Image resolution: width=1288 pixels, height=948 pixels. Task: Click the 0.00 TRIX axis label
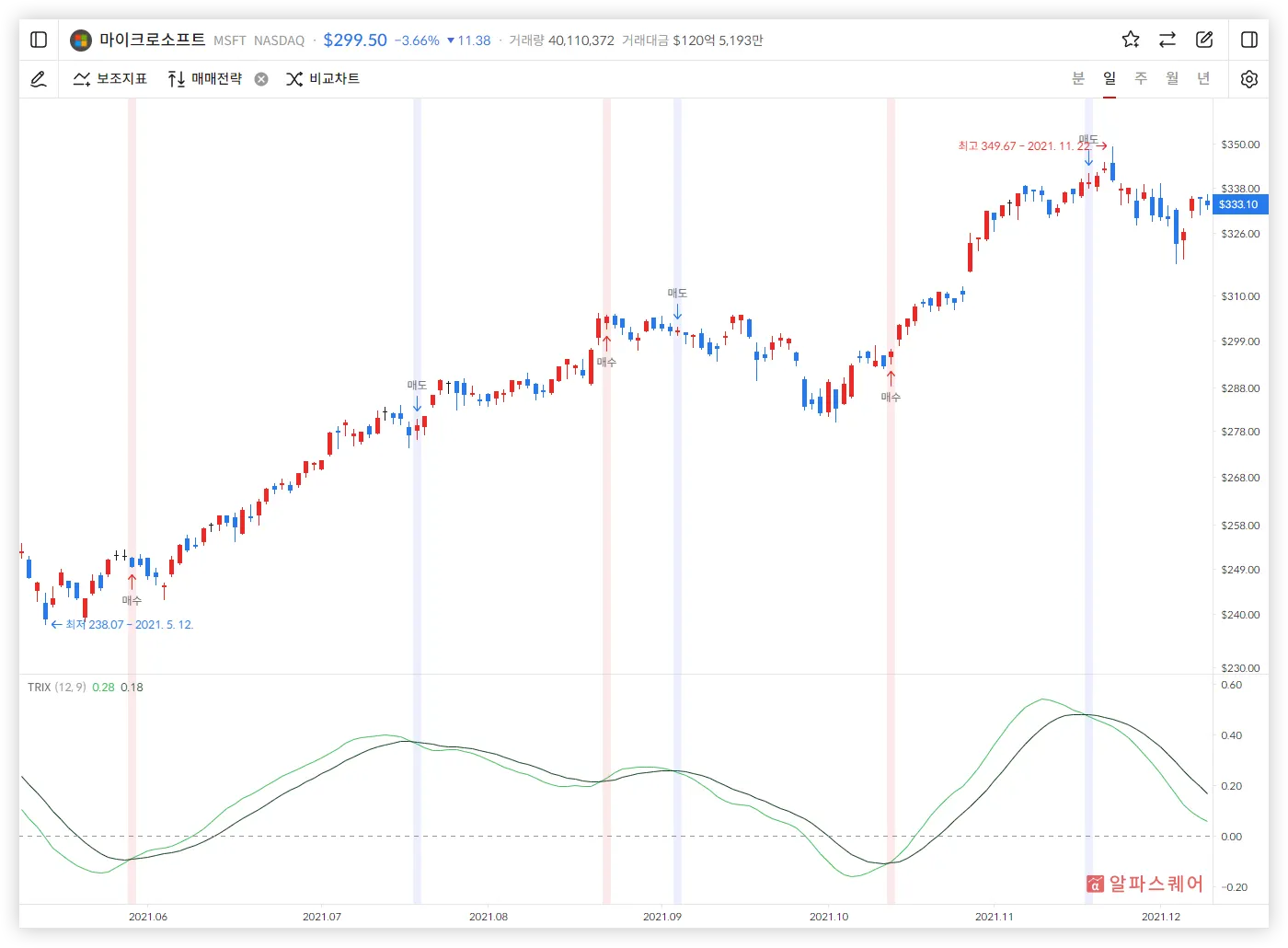pos(1231,837)
